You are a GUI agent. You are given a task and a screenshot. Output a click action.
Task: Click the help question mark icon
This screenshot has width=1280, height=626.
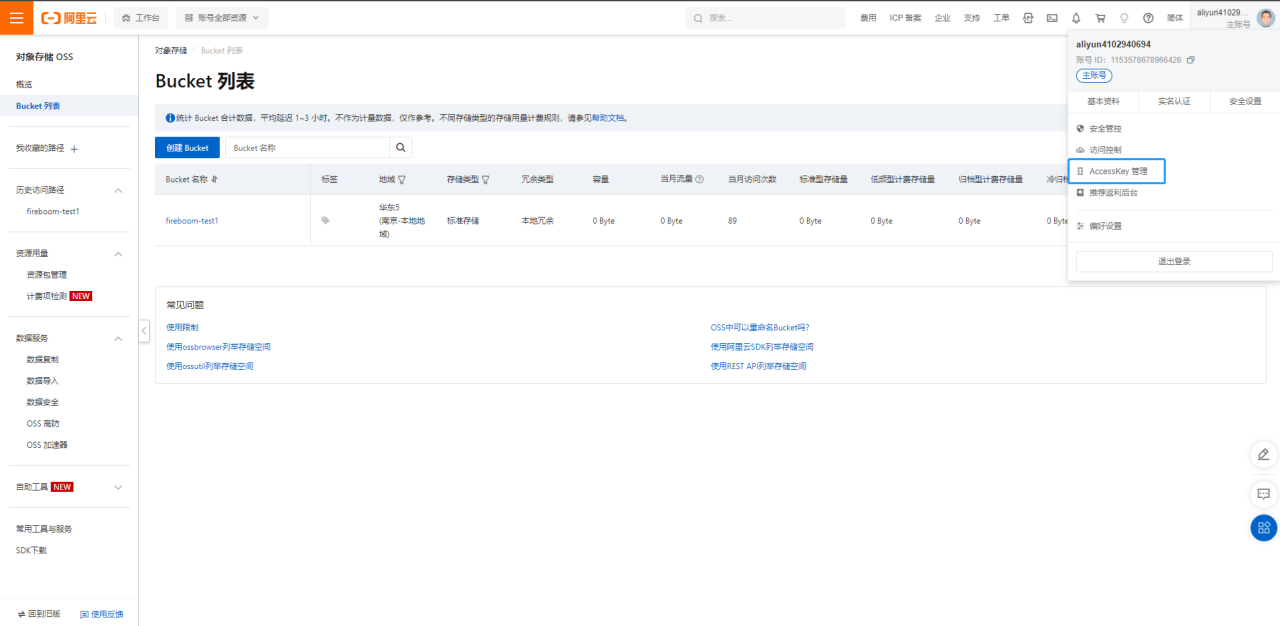click(1148, 18)
